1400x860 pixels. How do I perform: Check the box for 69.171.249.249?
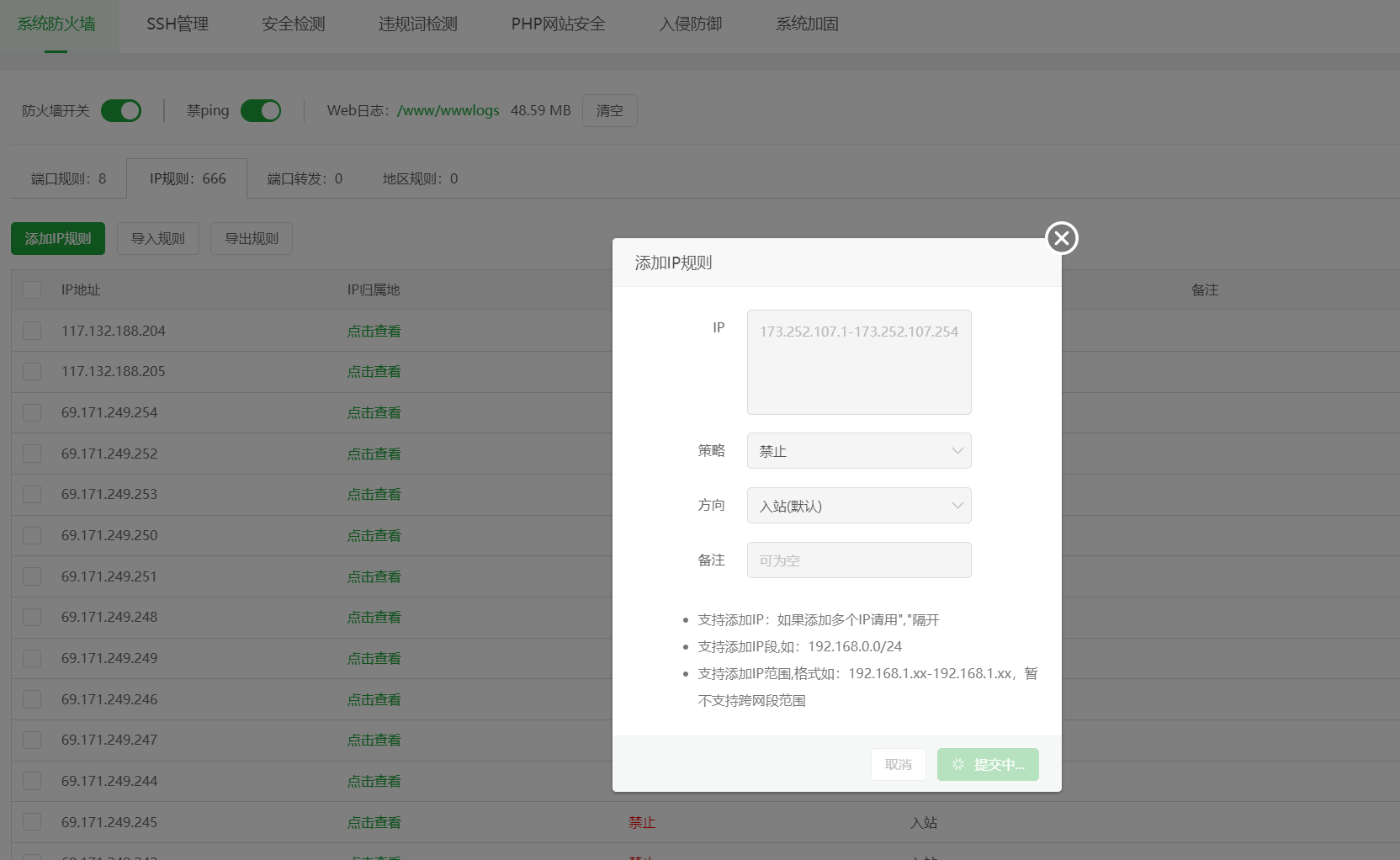(x=32, y=658)
